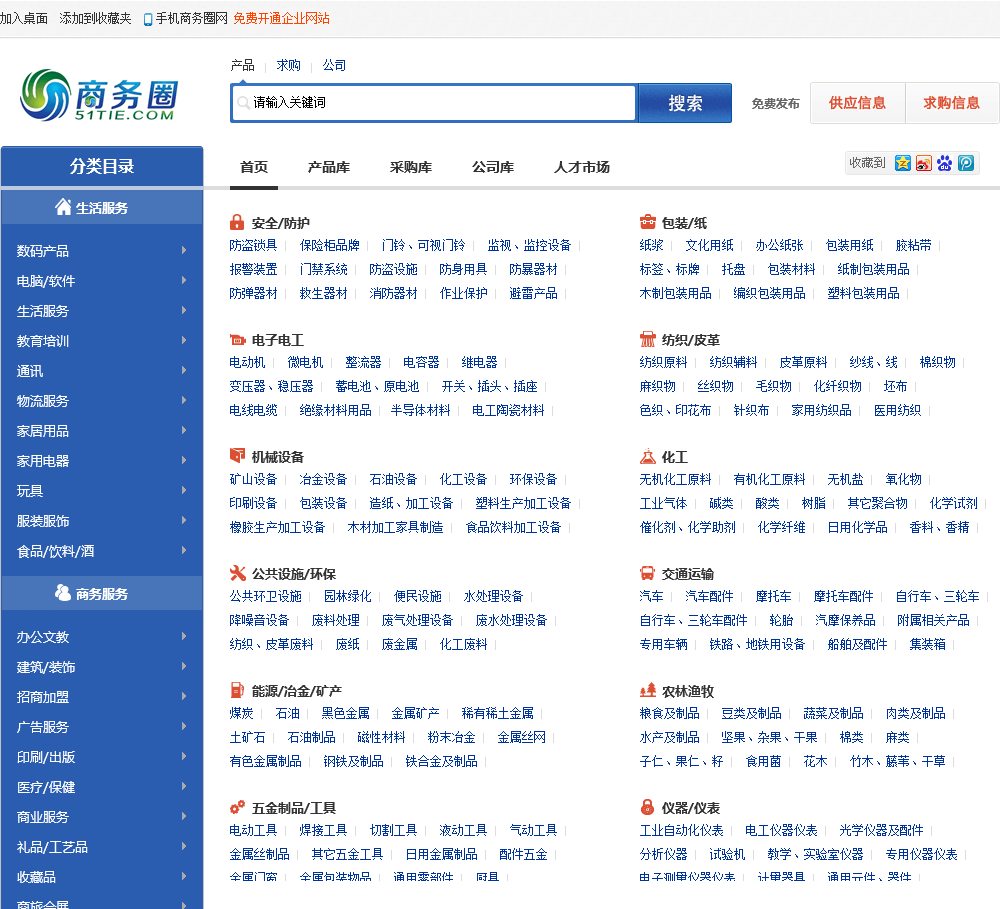Click the house icon in 生活服务 header
Screen dimensions: 1000x909
point(62,207)
